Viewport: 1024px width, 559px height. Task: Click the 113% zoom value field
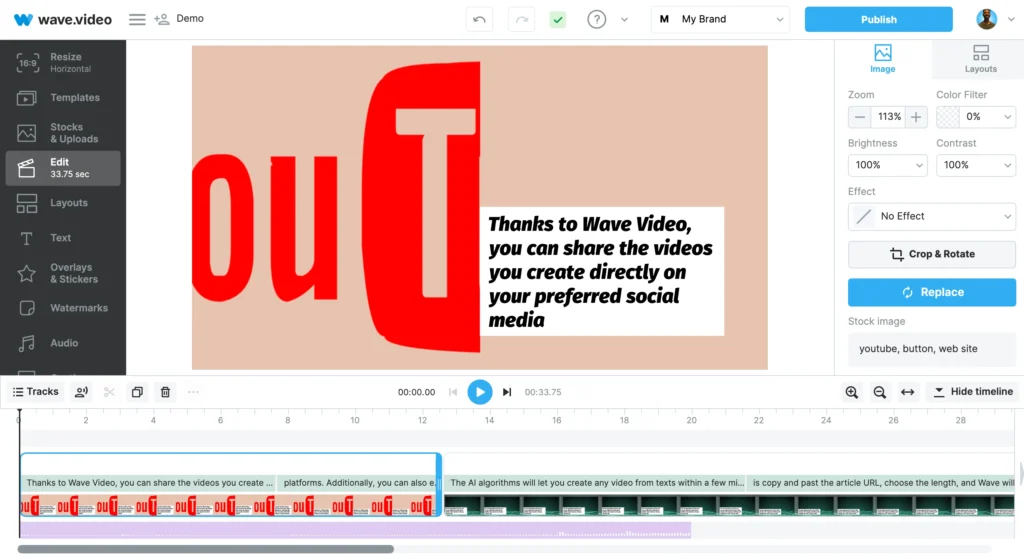[x=889, y=117]
